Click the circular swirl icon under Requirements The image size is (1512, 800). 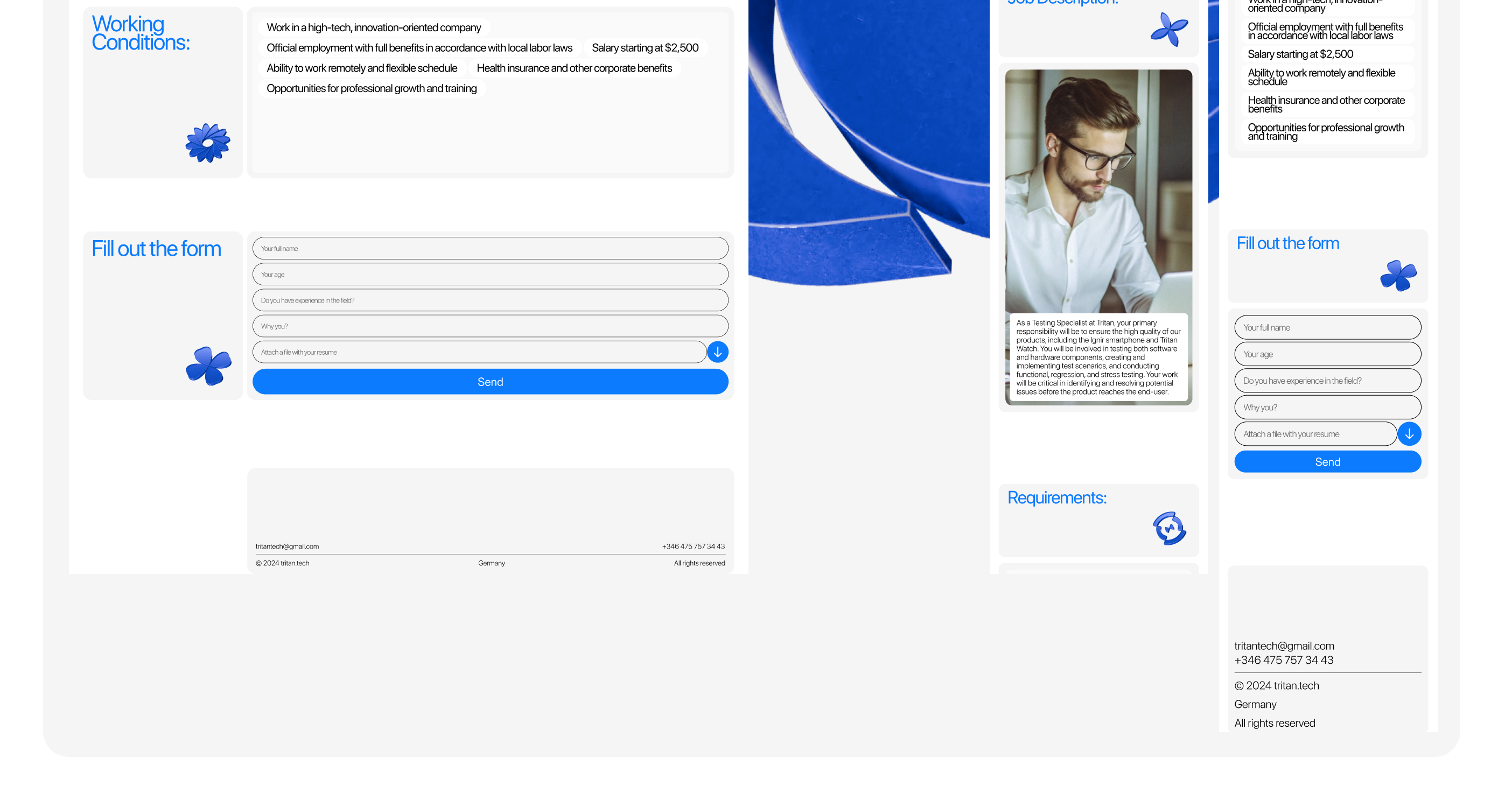coord(1168,528)
